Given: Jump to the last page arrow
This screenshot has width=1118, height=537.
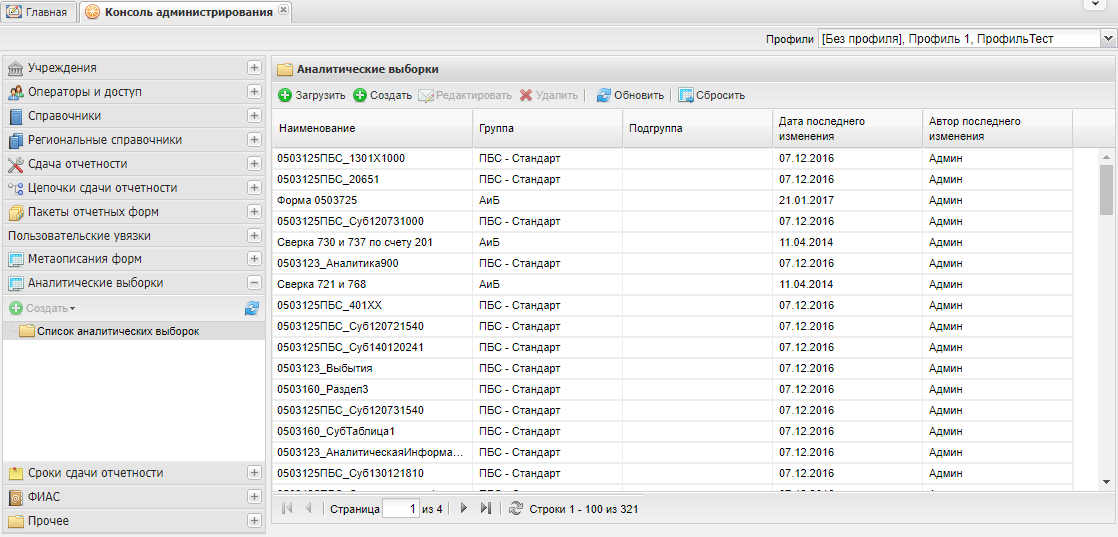Looking at the screenshot, I should 486,509.
